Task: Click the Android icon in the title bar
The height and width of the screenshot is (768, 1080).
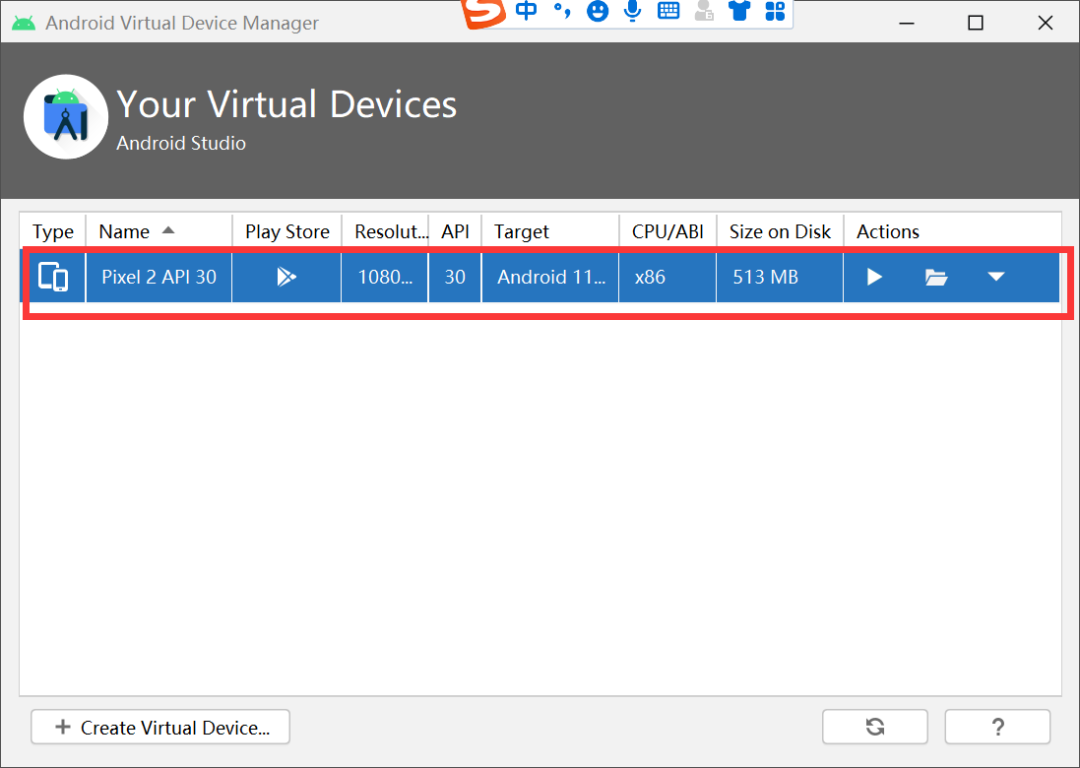Action: pyautogui.click(x=23, y=23)
